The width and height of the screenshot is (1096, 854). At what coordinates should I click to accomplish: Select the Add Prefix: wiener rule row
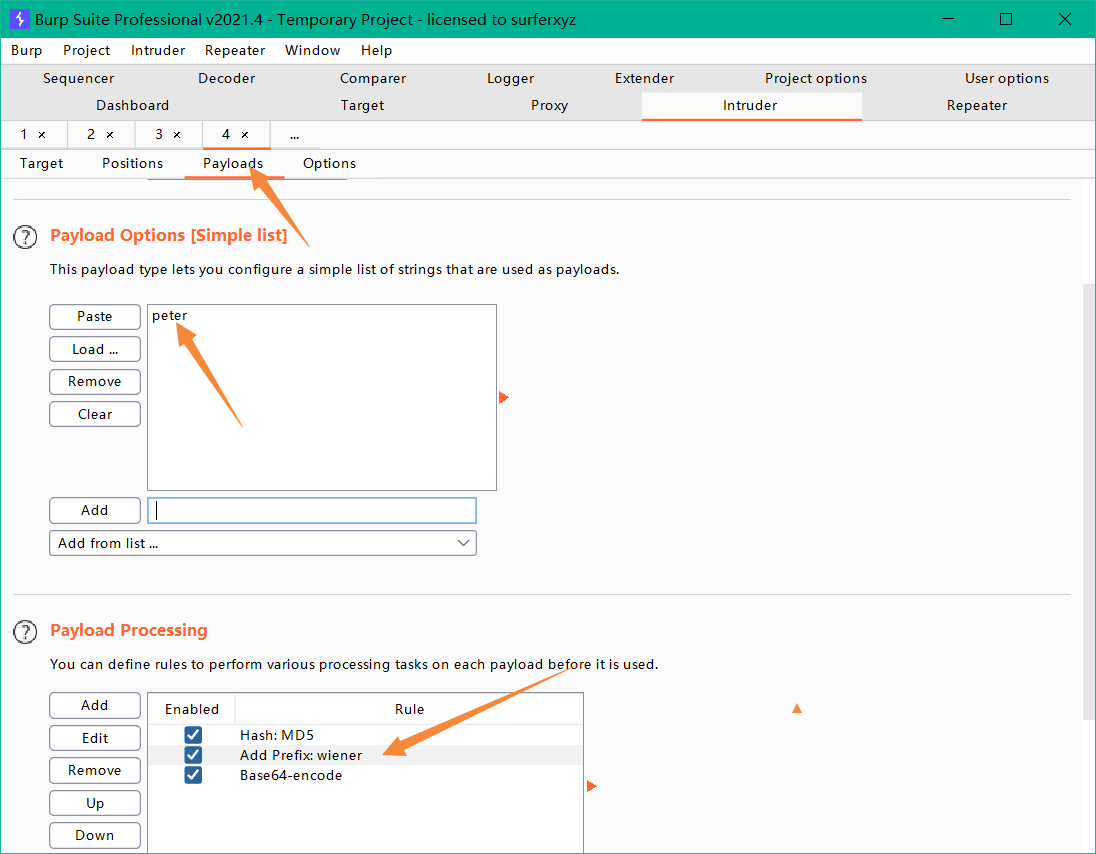366,755
